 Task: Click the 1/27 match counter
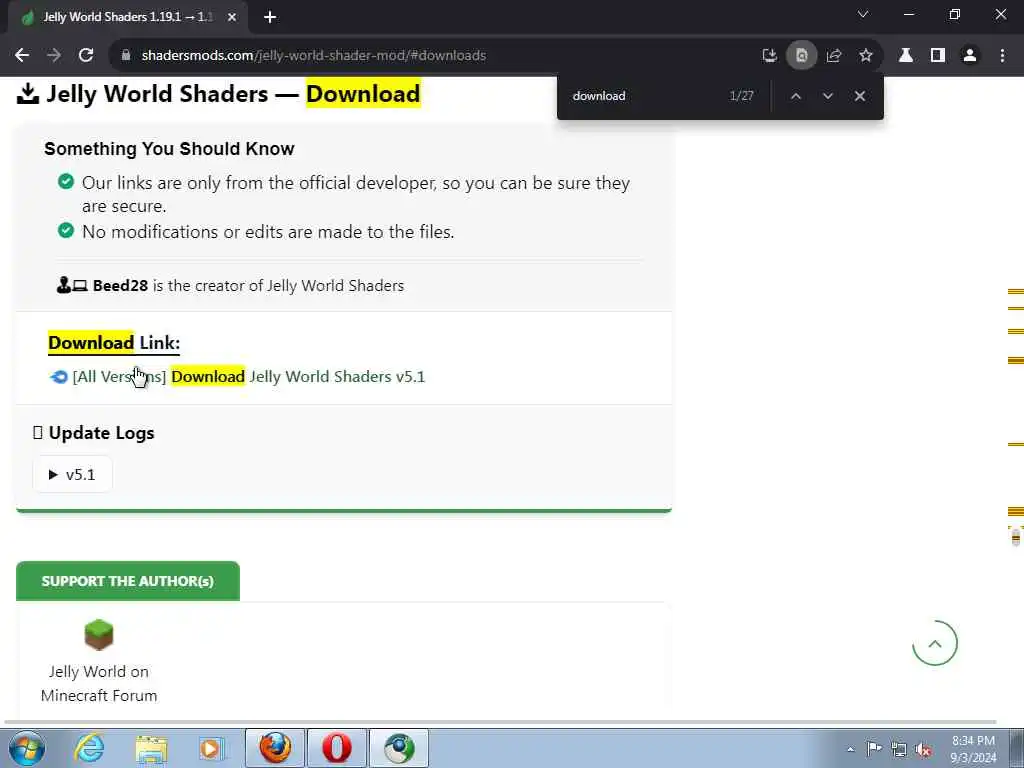tap(741, 96)
